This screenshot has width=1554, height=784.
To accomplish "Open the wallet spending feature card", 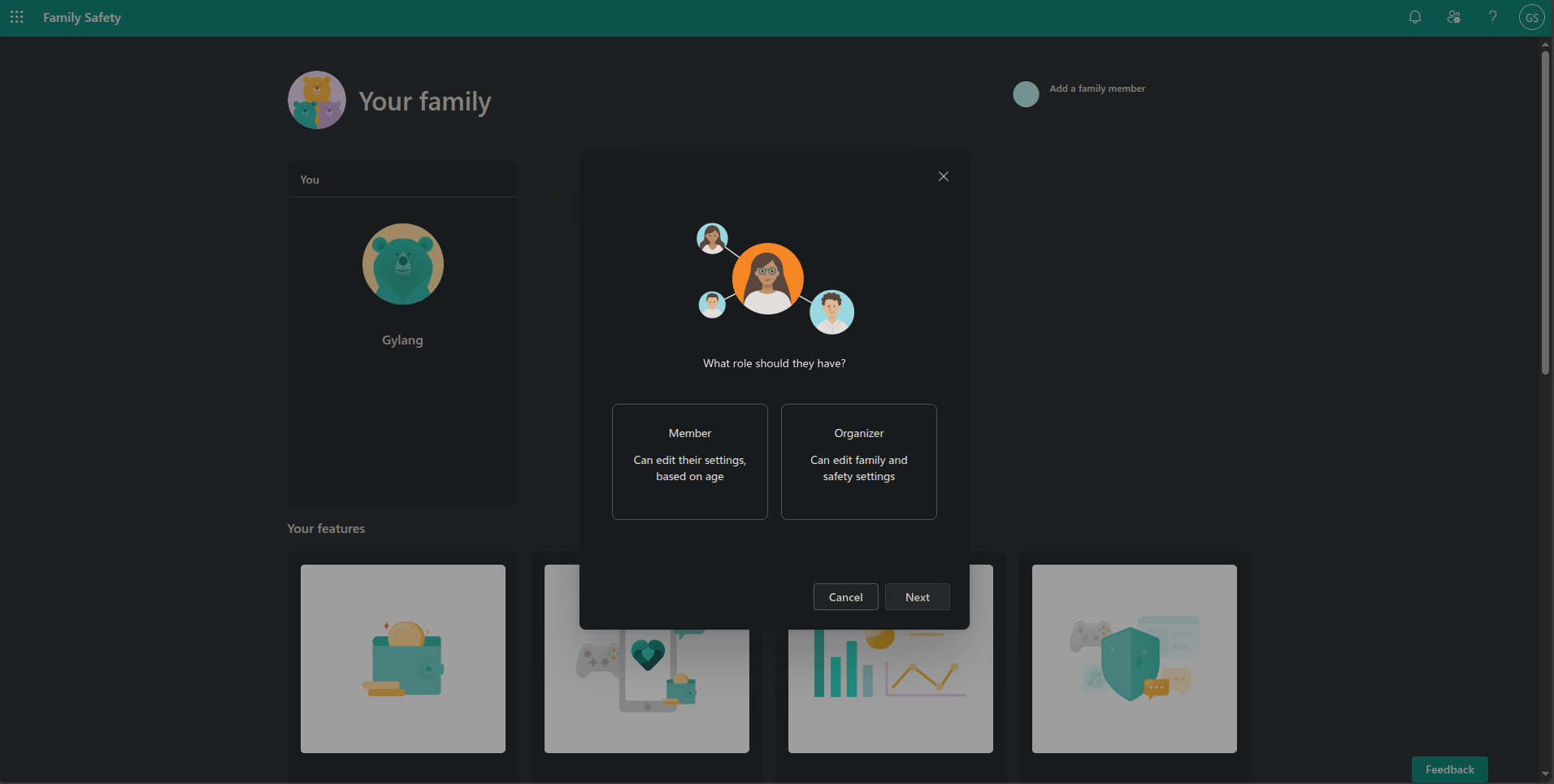I will 403,659.
